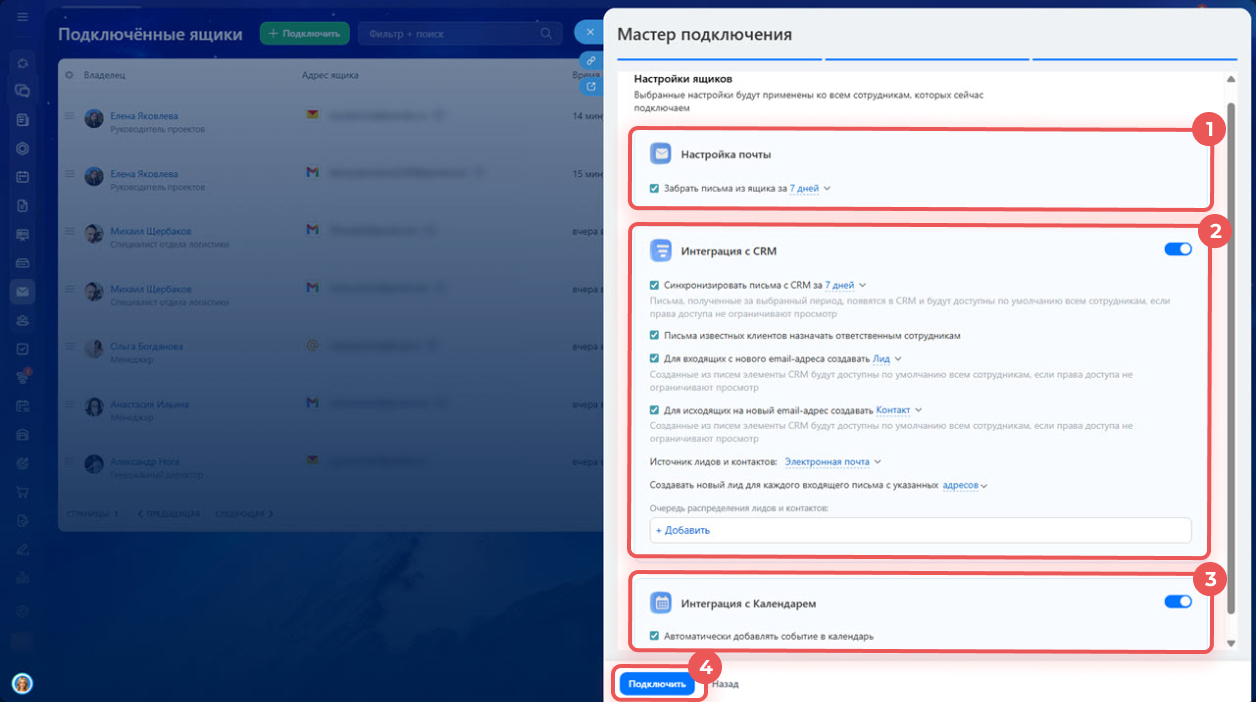Open the Messenger chat icon in sidebar

click(x=22, y=91)
